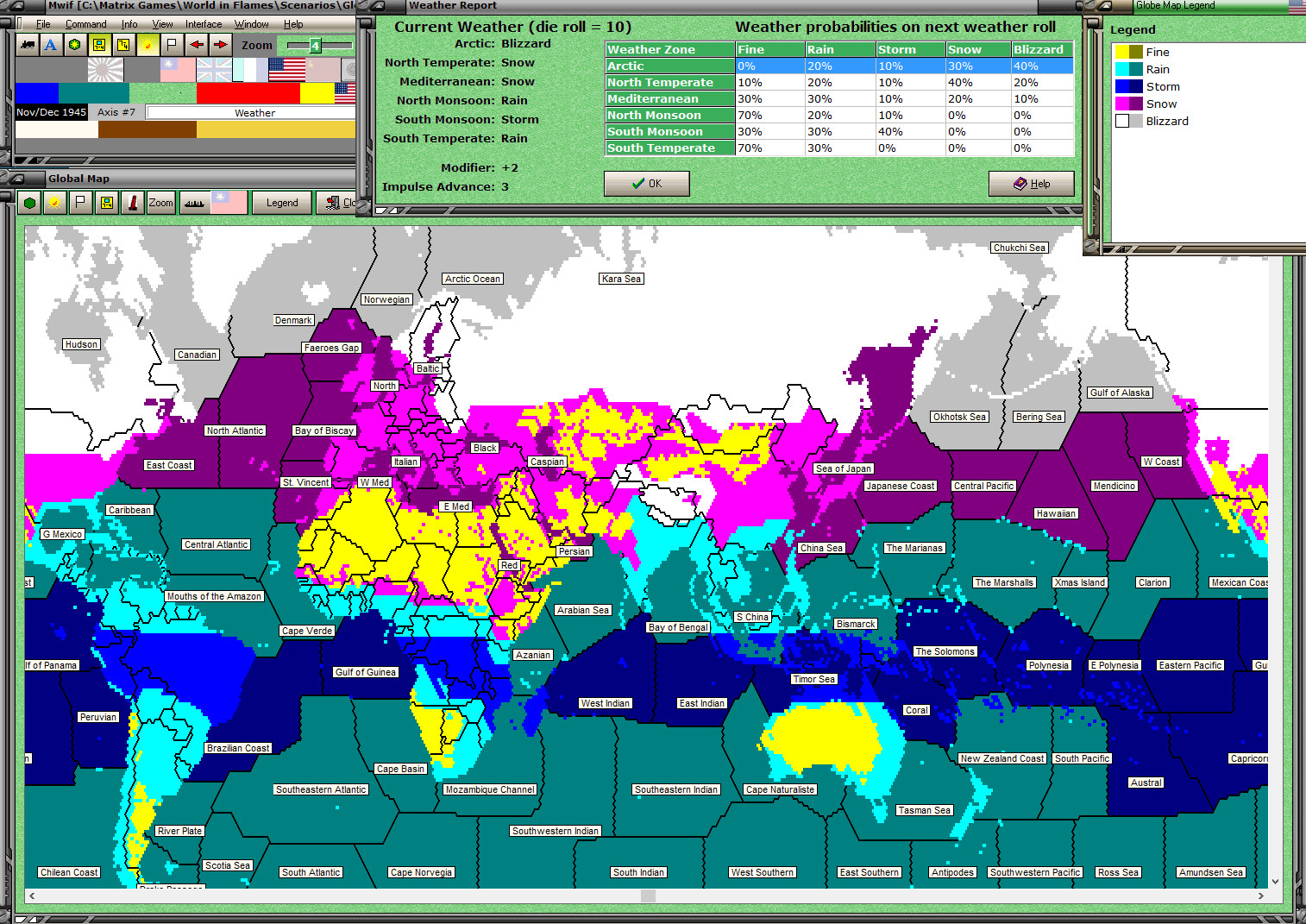Click the Kara Sea label on the map
The image size is (1306, 924).
(x=621, y=279)
